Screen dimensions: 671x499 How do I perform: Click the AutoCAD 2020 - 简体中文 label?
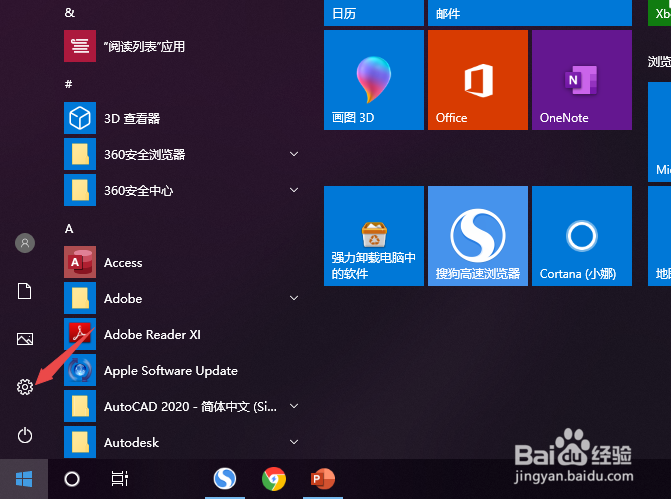190,406
